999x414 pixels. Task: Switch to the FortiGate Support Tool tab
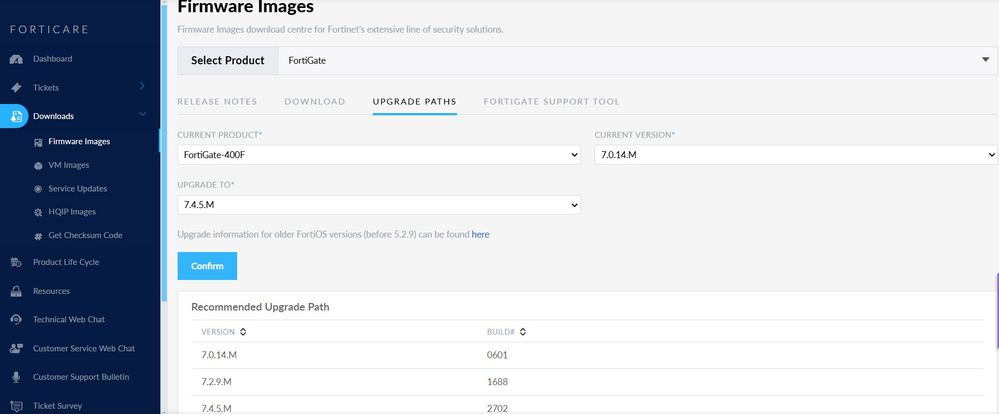tap(551, 102)
